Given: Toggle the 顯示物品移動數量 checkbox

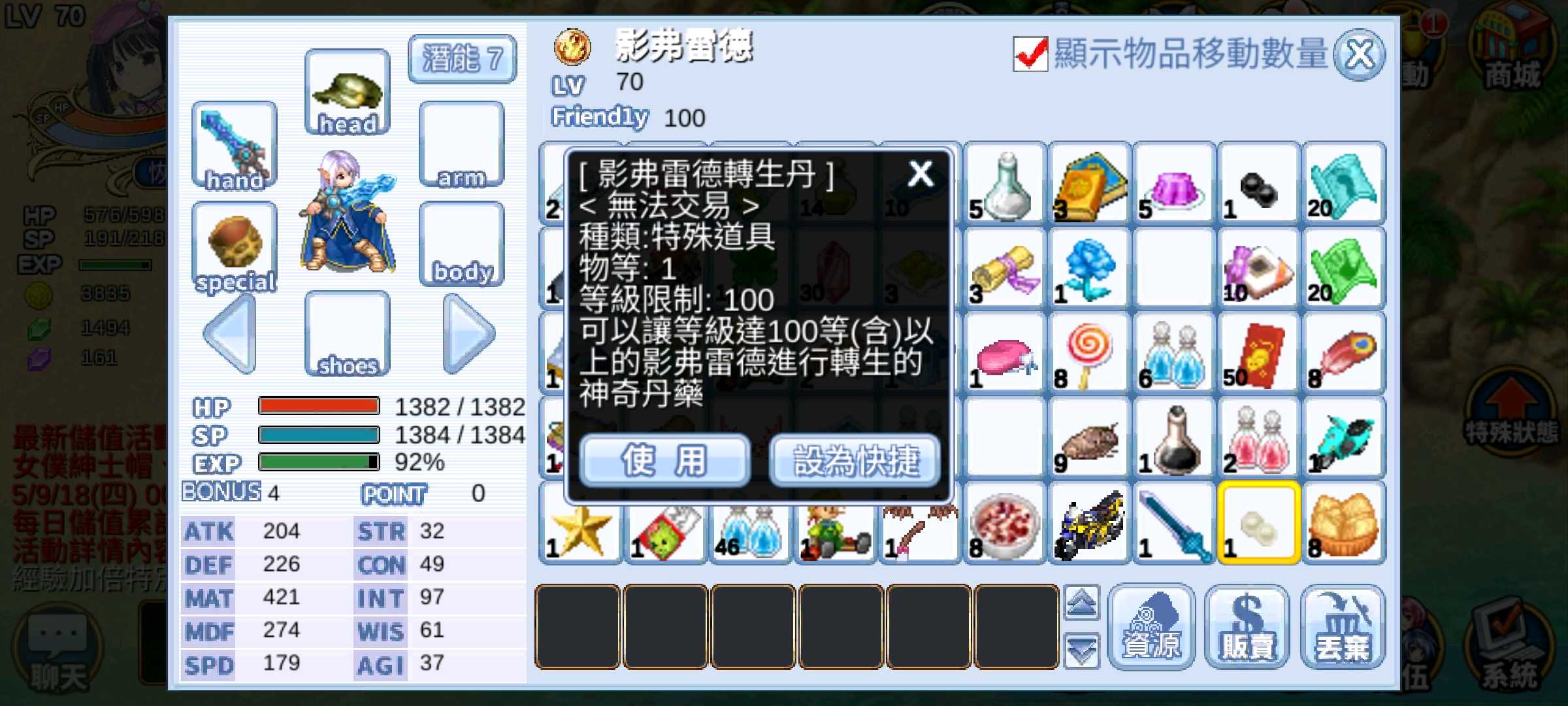Looking at the screenshot, I should pyautogui.click(x=1030, y=54).
